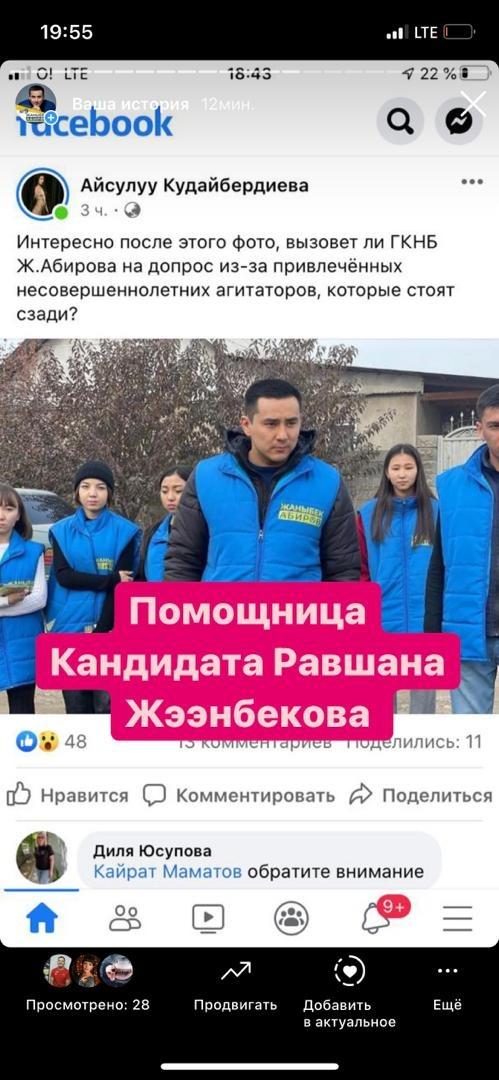
Task: Open Айсулуу Кудайбердиева profile name link
Action: coord(194,185)
